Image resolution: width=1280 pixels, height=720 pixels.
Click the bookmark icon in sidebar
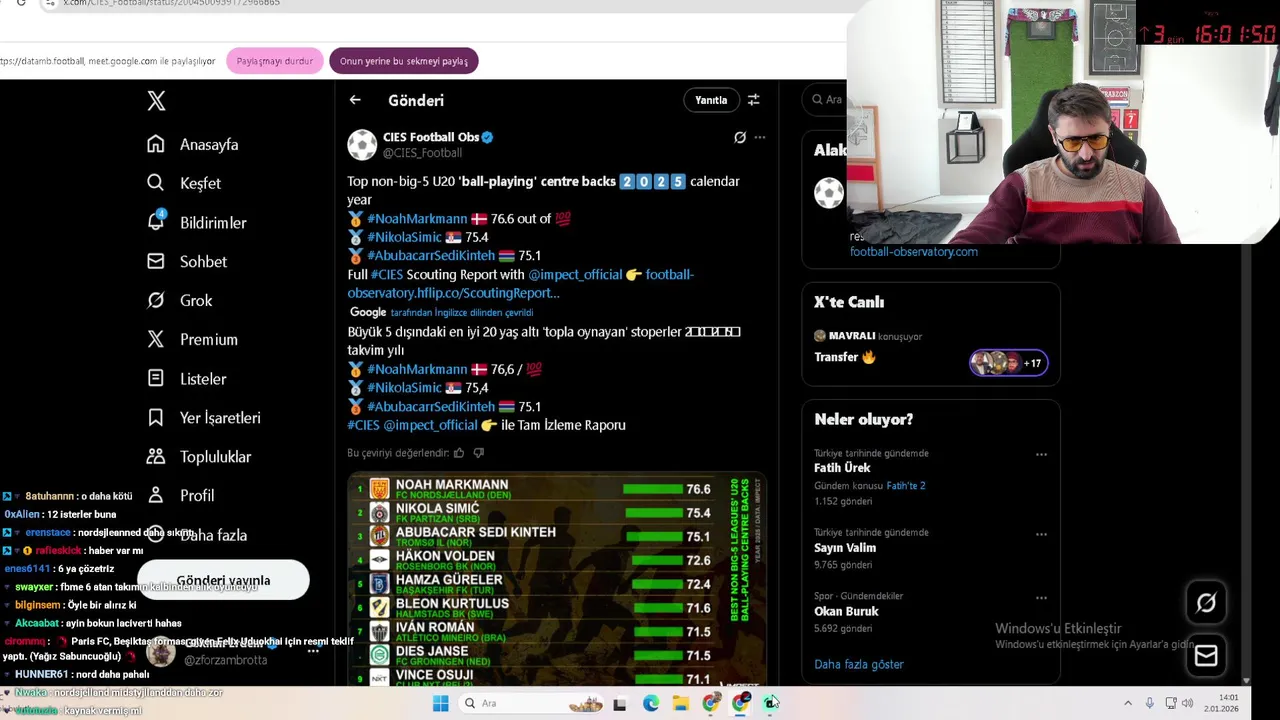pos(156,417)
